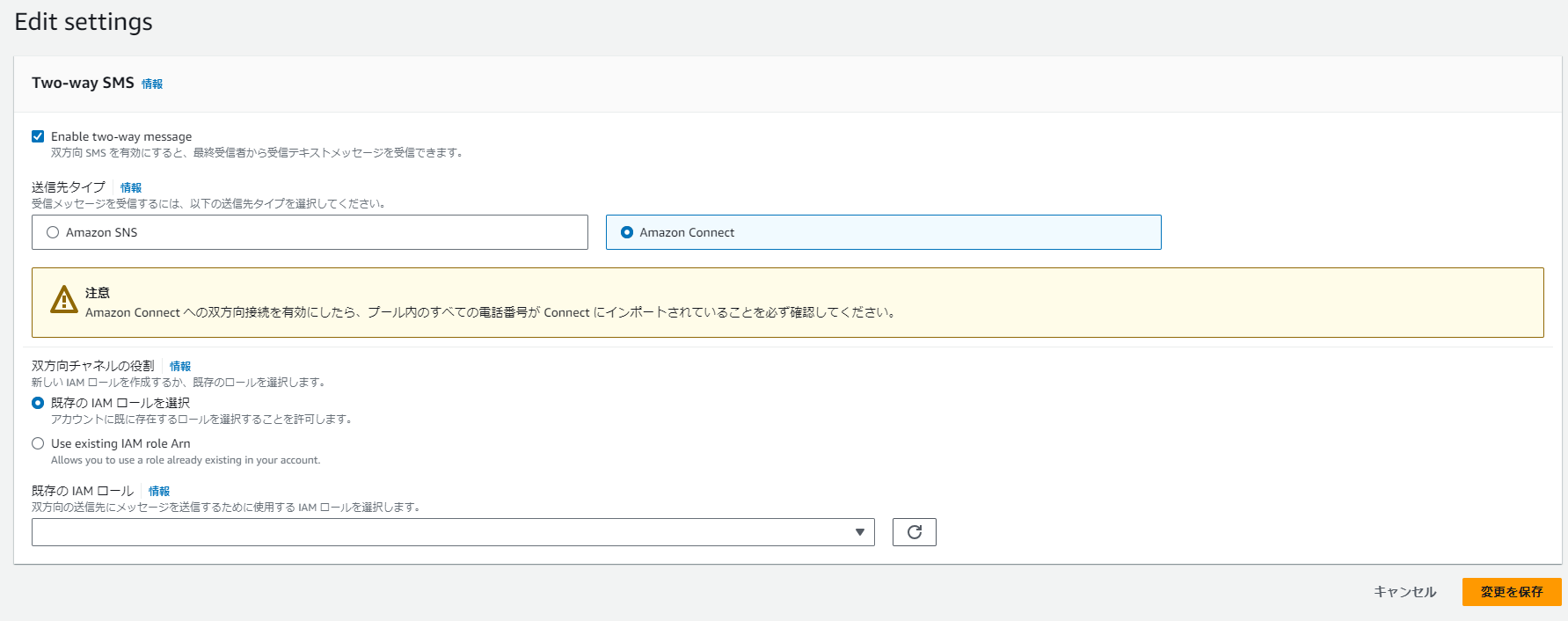Open 情報 link next to 双方向チャネルの役割

tap(180, 367)
